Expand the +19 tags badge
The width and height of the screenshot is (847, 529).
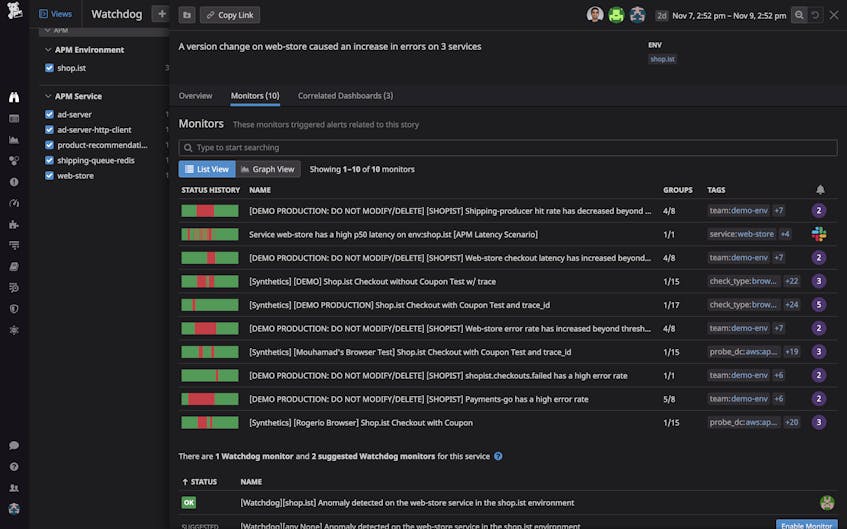coord(791,352)
